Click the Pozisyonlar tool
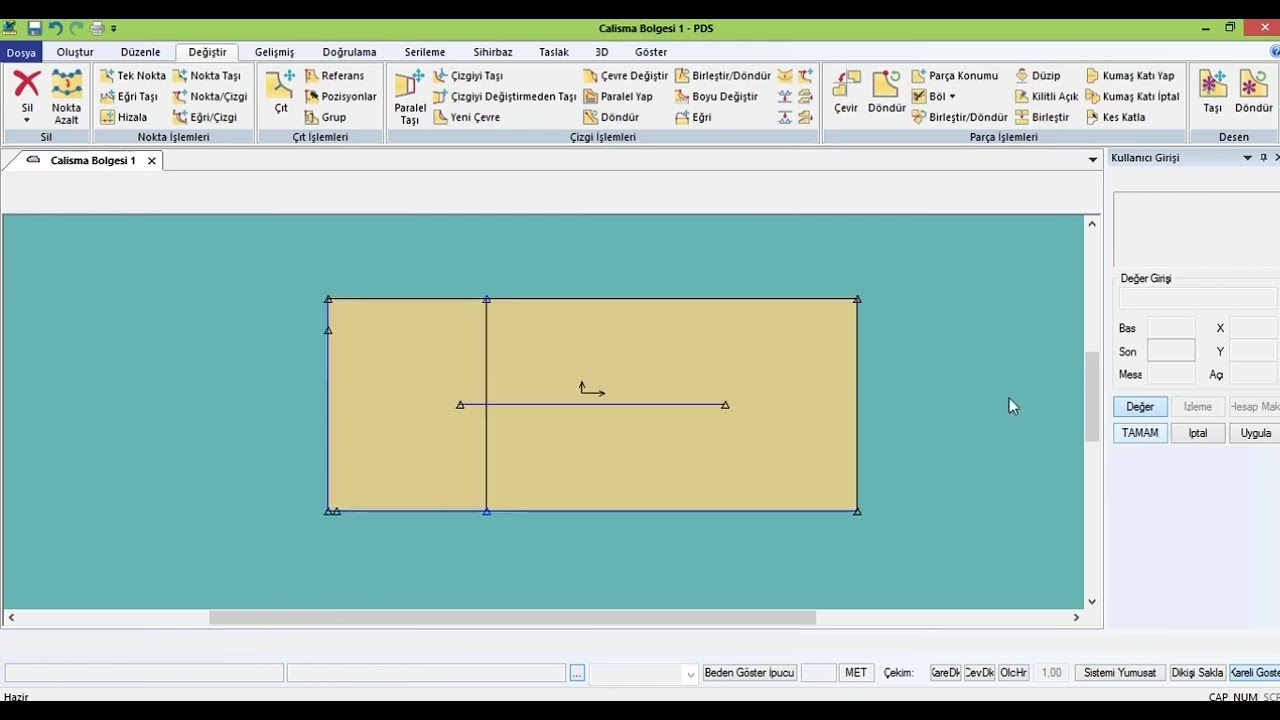This screenshot has width=1280, height=720. point(340,97)
